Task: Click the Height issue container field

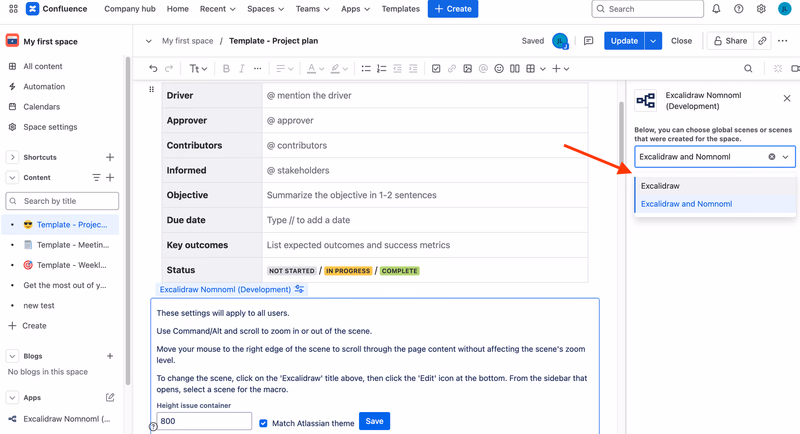Action: tap(204, 421)
